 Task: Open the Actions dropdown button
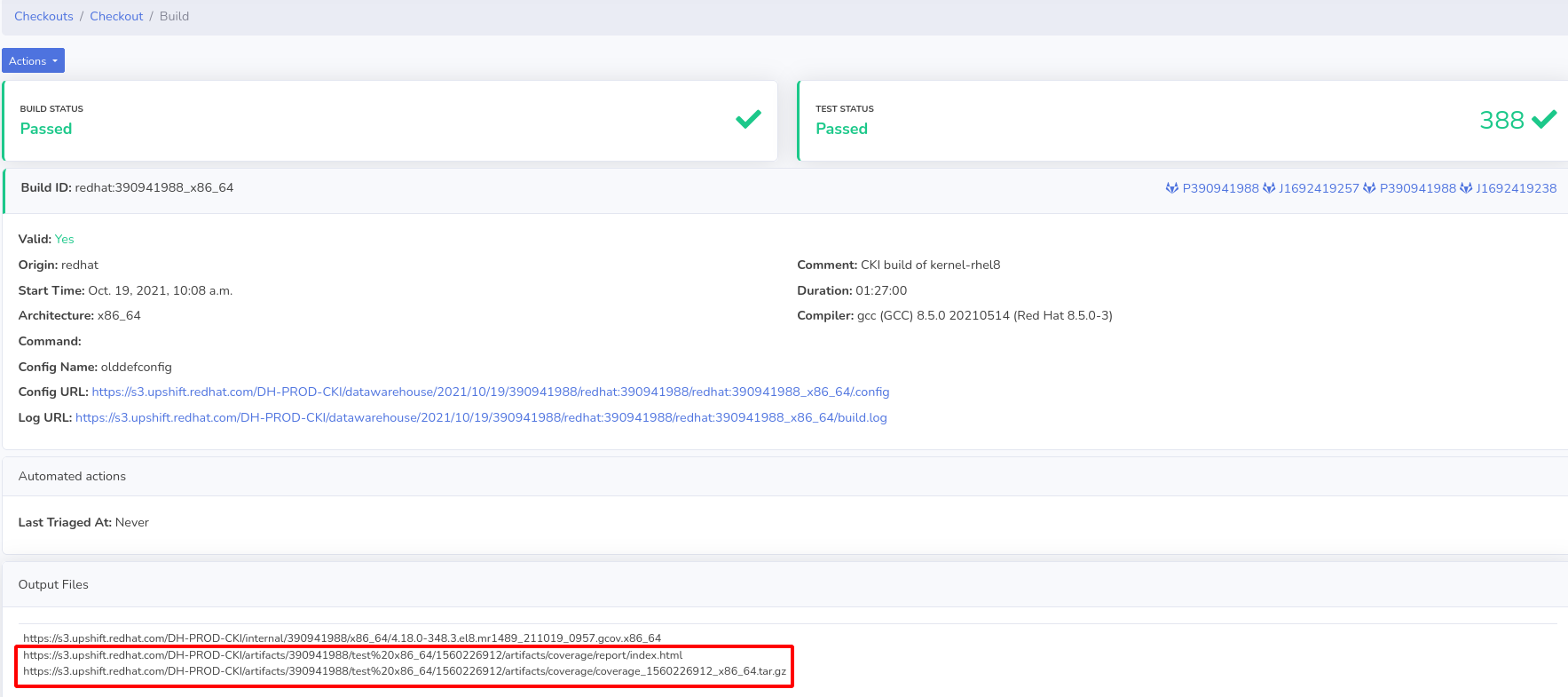click(x=33, y=60)
